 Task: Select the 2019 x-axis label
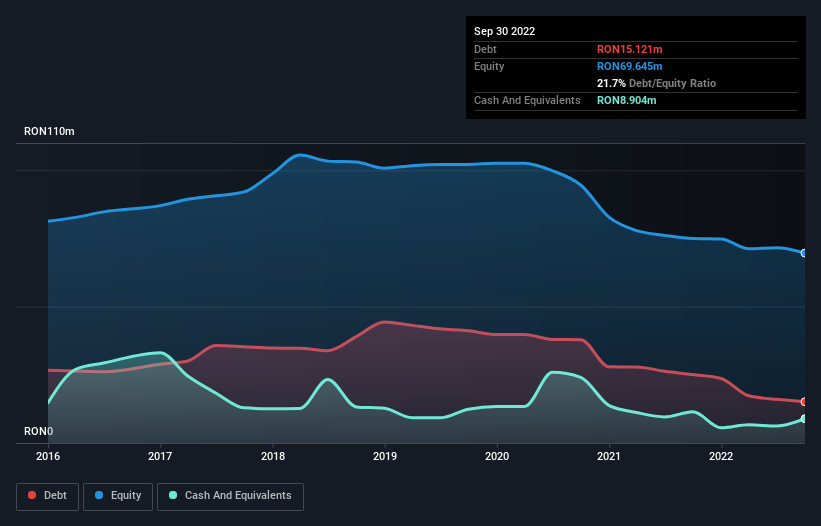pos(385,456)
